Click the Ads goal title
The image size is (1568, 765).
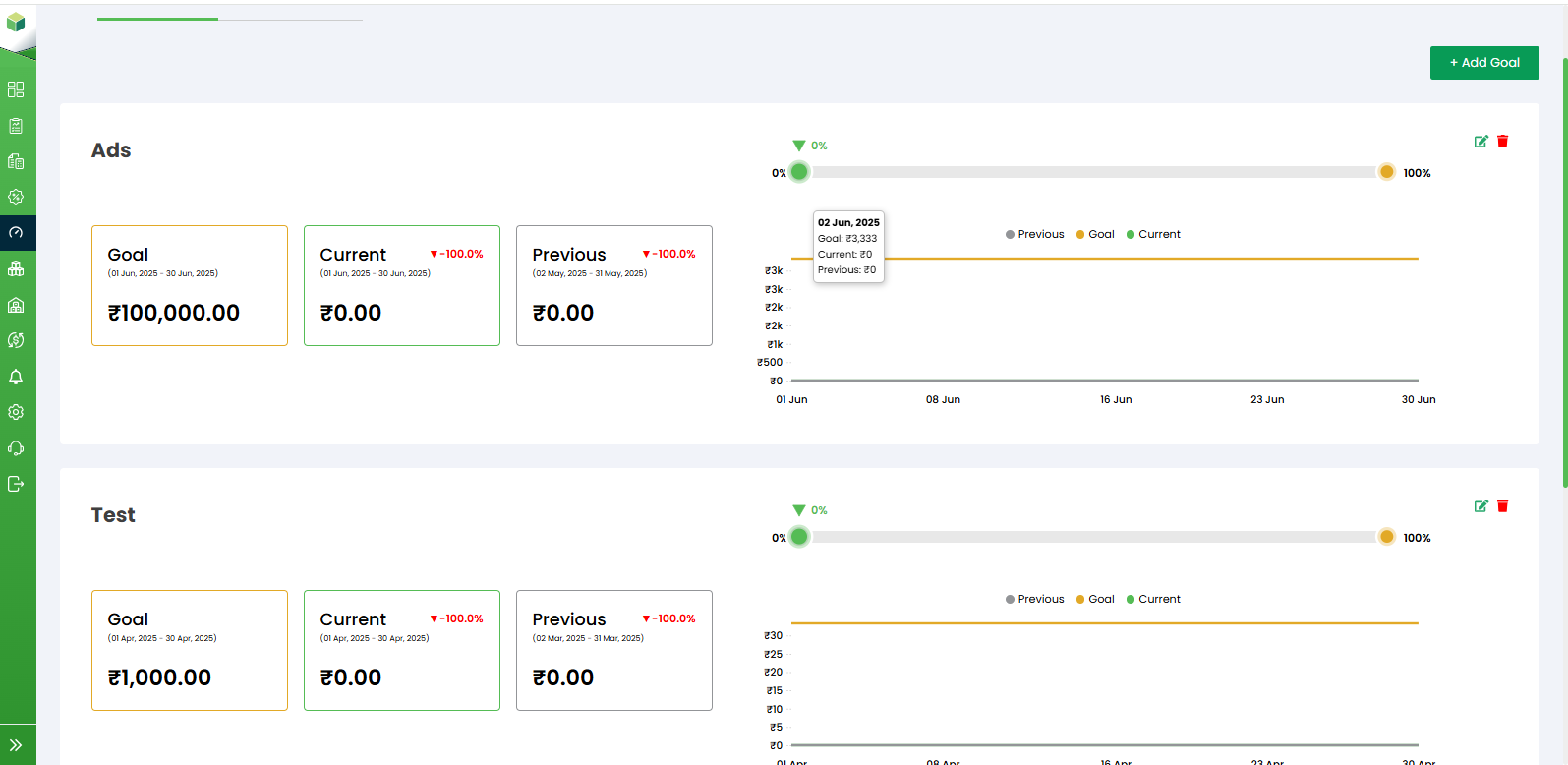(x=111, y=150)
